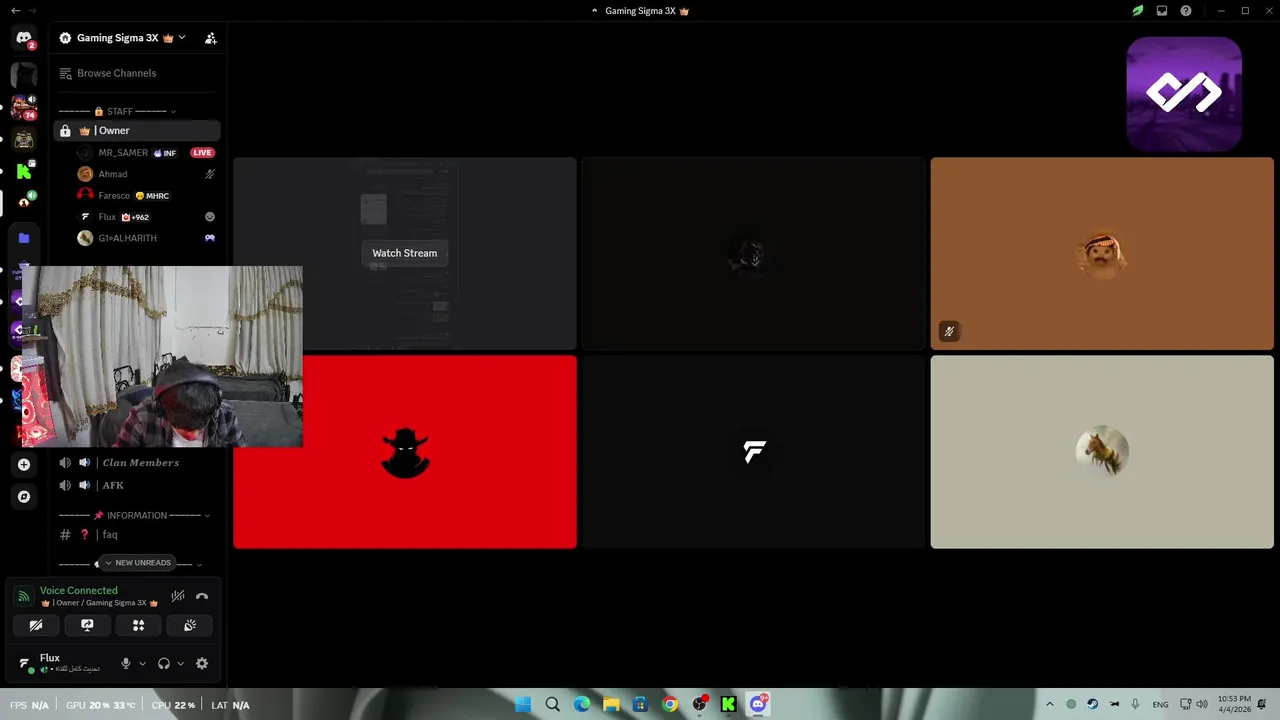
Task: Open headphone output options dropdown arrow
Action: 180,663
